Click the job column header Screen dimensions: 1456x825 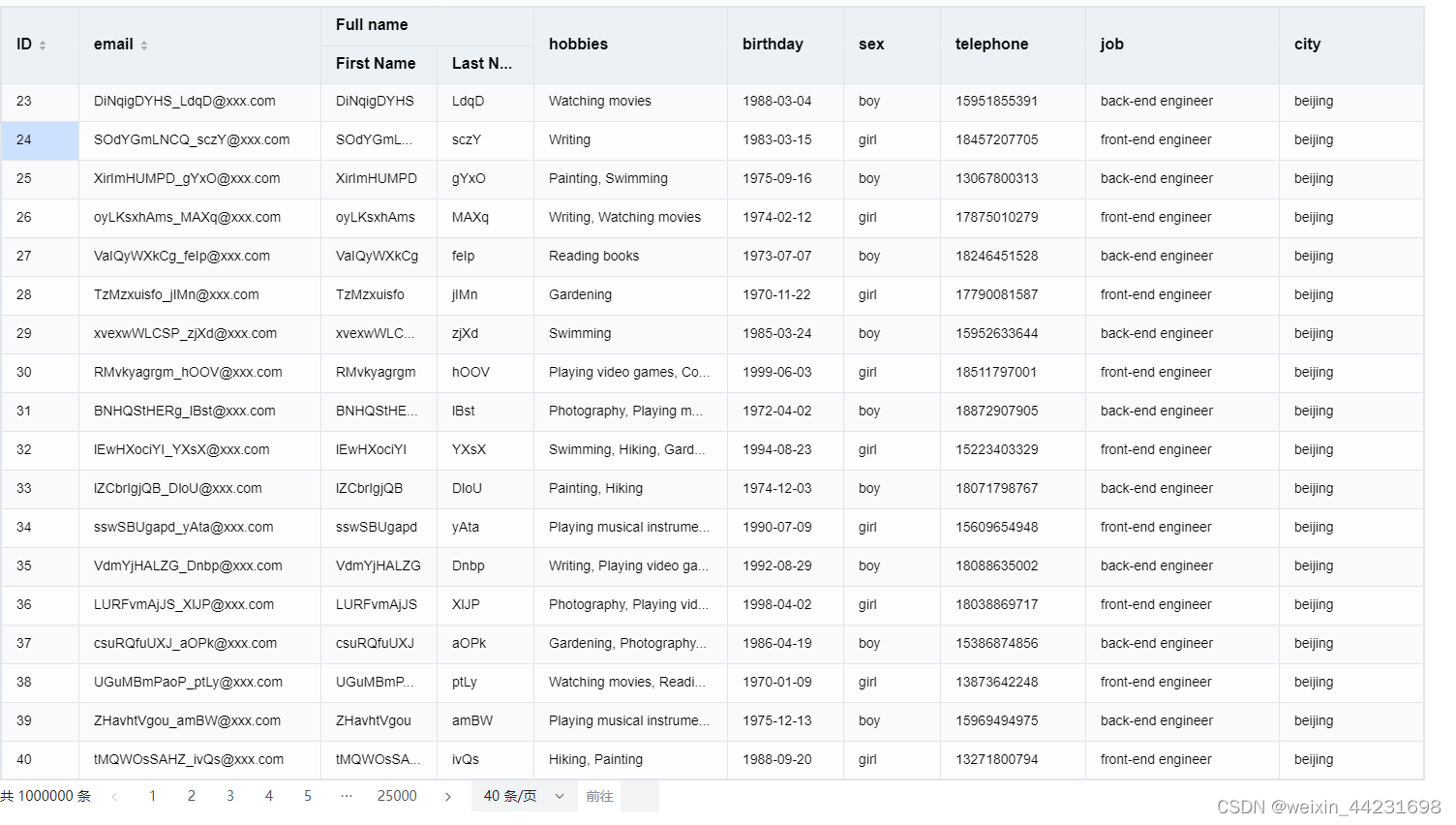pyautogui.click(x=1182, y=45)
